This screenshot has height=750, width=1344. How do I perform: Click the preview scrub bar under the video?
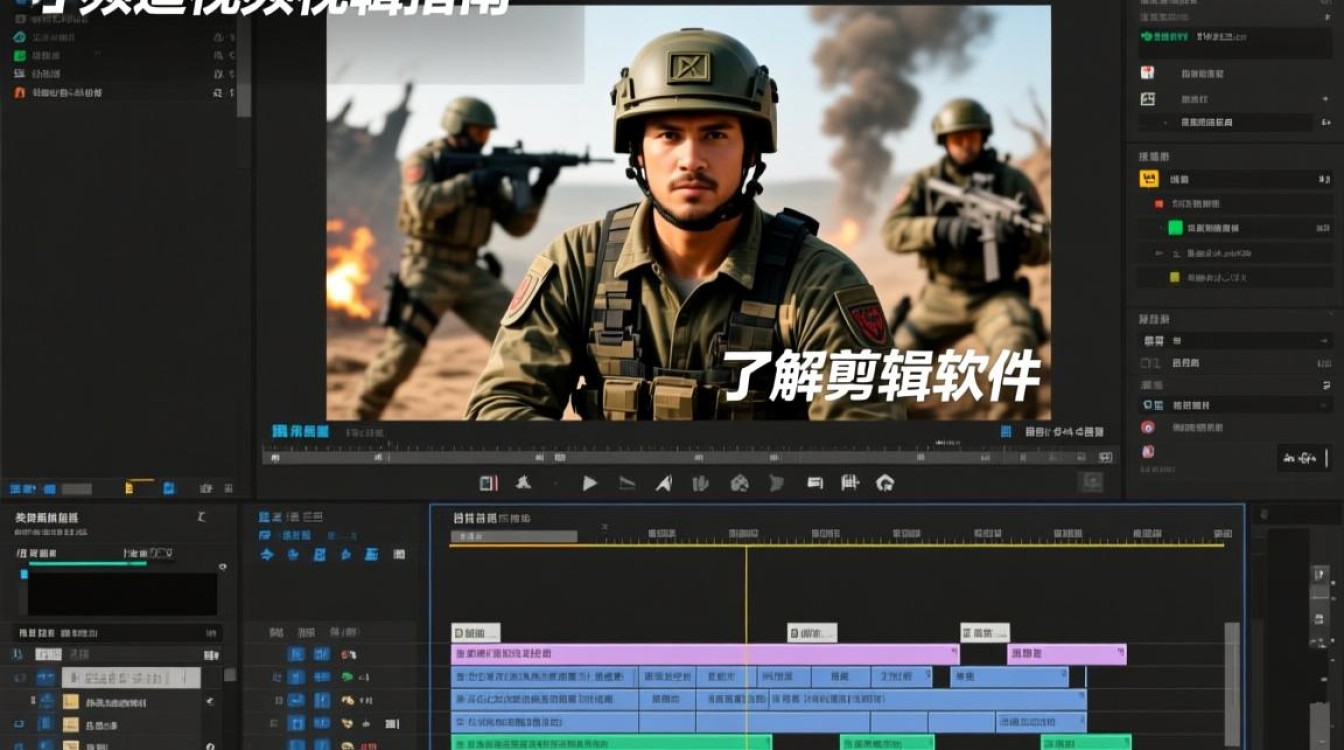click(690, 456)
